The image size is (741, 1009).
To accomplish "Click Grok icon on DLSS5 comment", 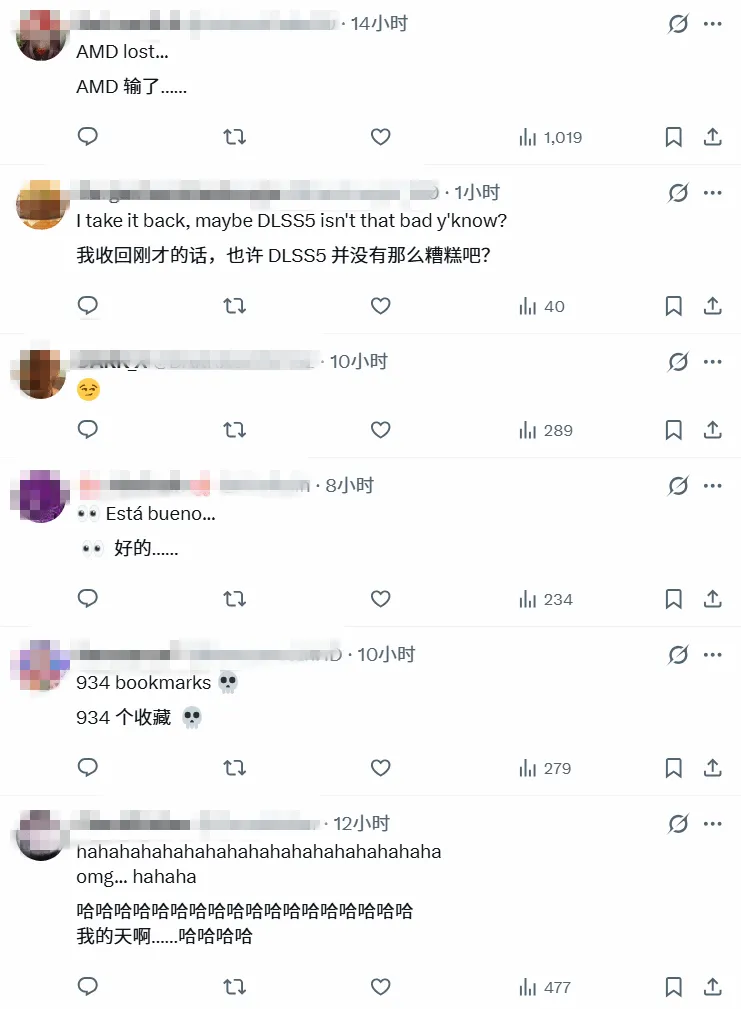I will pyautogui.click(x=678, y=192).
